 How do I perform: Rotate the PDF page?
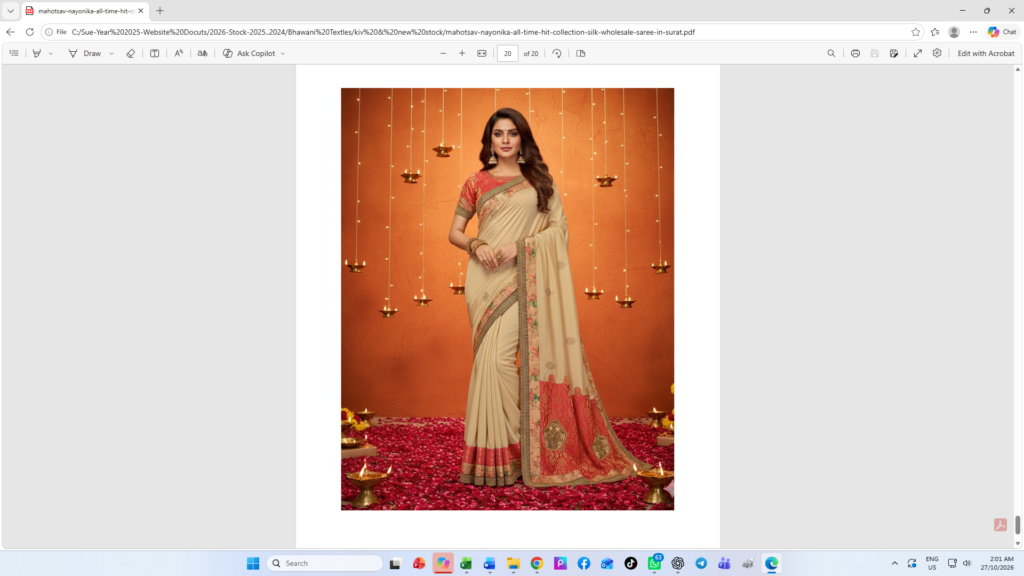pyautogui.click(x=557, y=54)
